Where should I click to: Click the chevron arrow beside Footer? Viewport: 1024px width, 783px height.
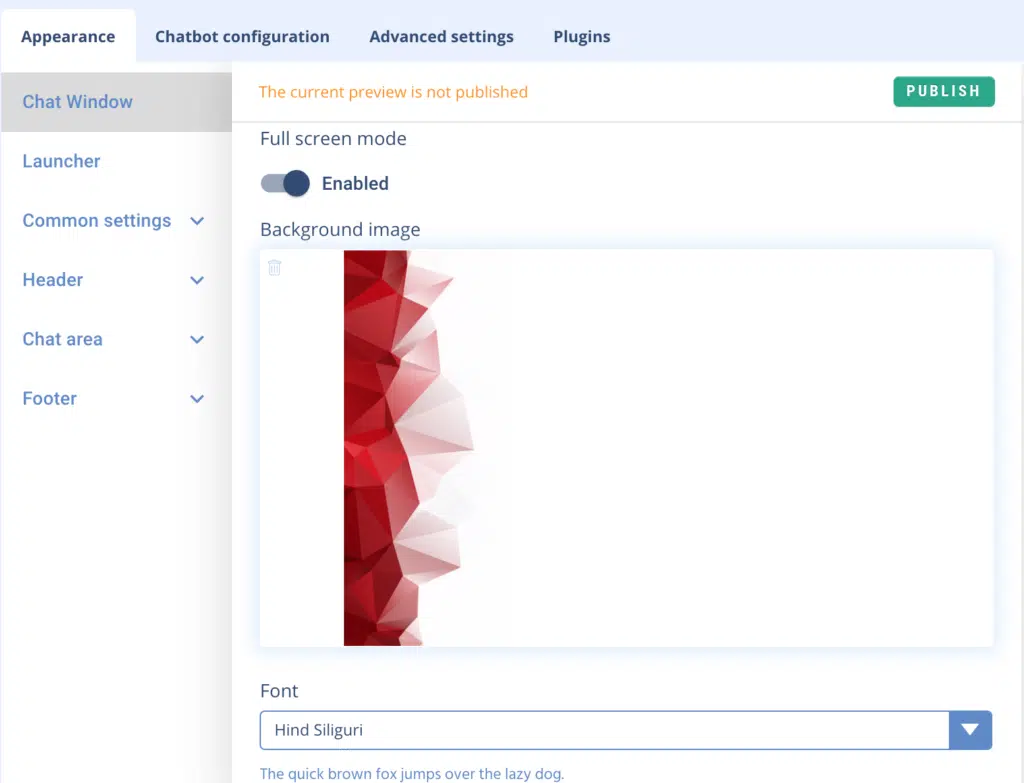[197, 399]
